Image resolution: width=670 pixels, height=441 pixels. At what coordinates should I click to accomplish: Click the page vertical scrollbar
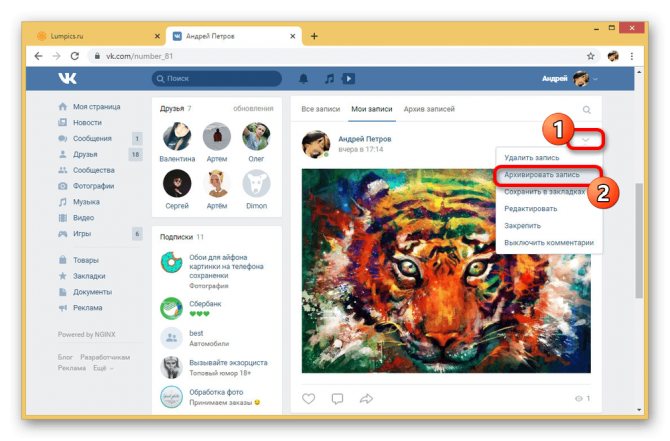[x=639, y=241]
